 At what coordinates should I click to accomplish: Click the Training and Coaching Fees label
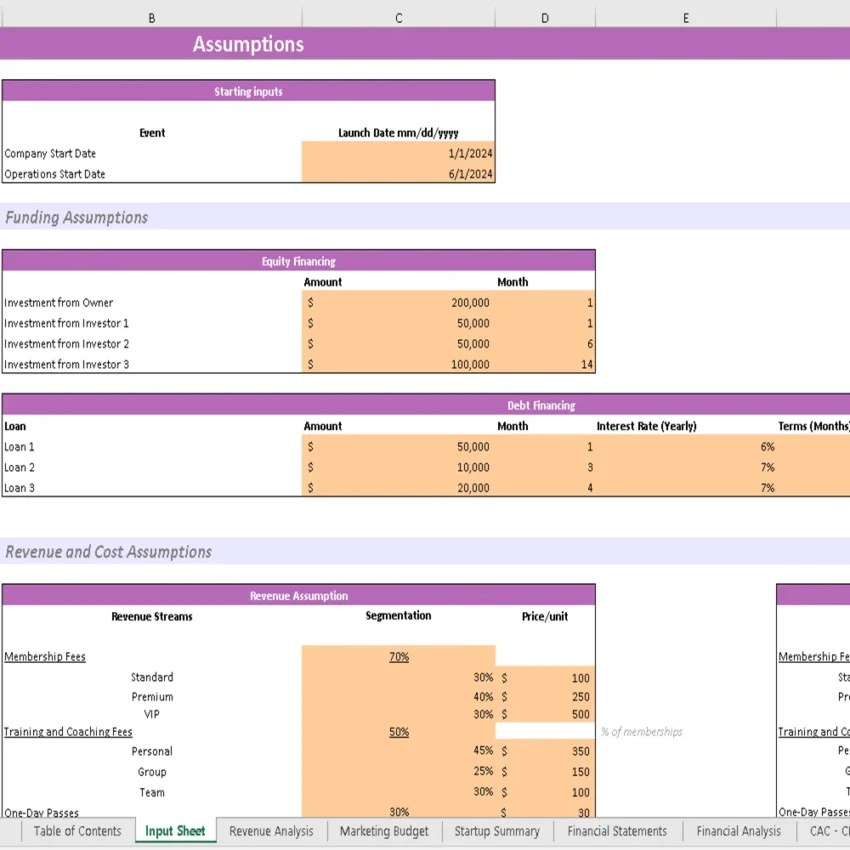click(66, 732)
